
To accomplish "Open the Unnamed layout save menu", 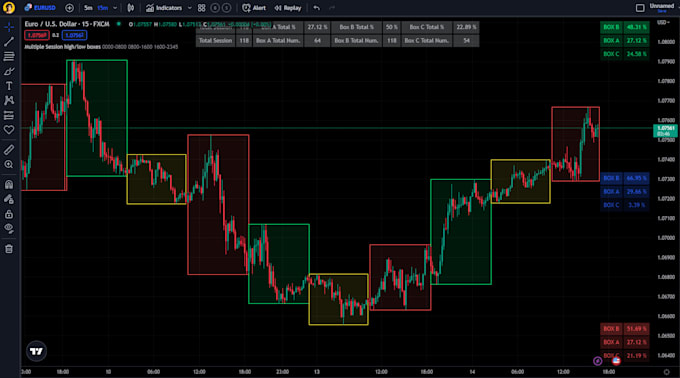I will tap(662, 8).
